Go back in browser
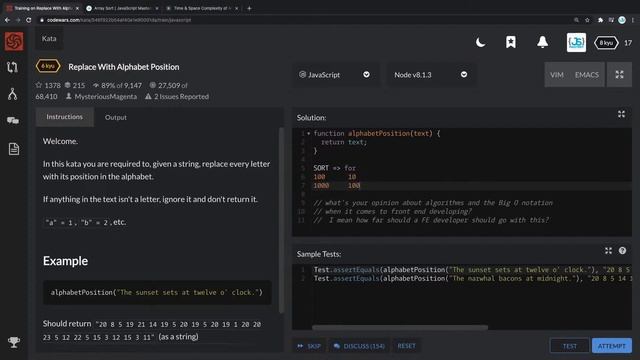The height and width of the screenshot is (360, 640). 7,20
